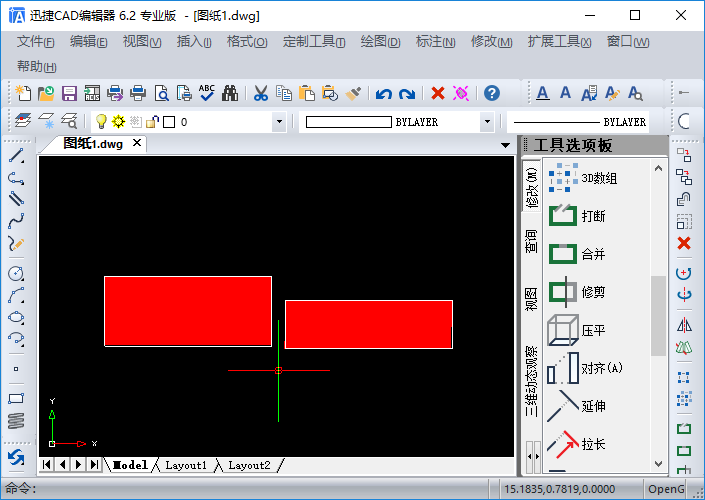Open the 修改(M) menu

491,42
